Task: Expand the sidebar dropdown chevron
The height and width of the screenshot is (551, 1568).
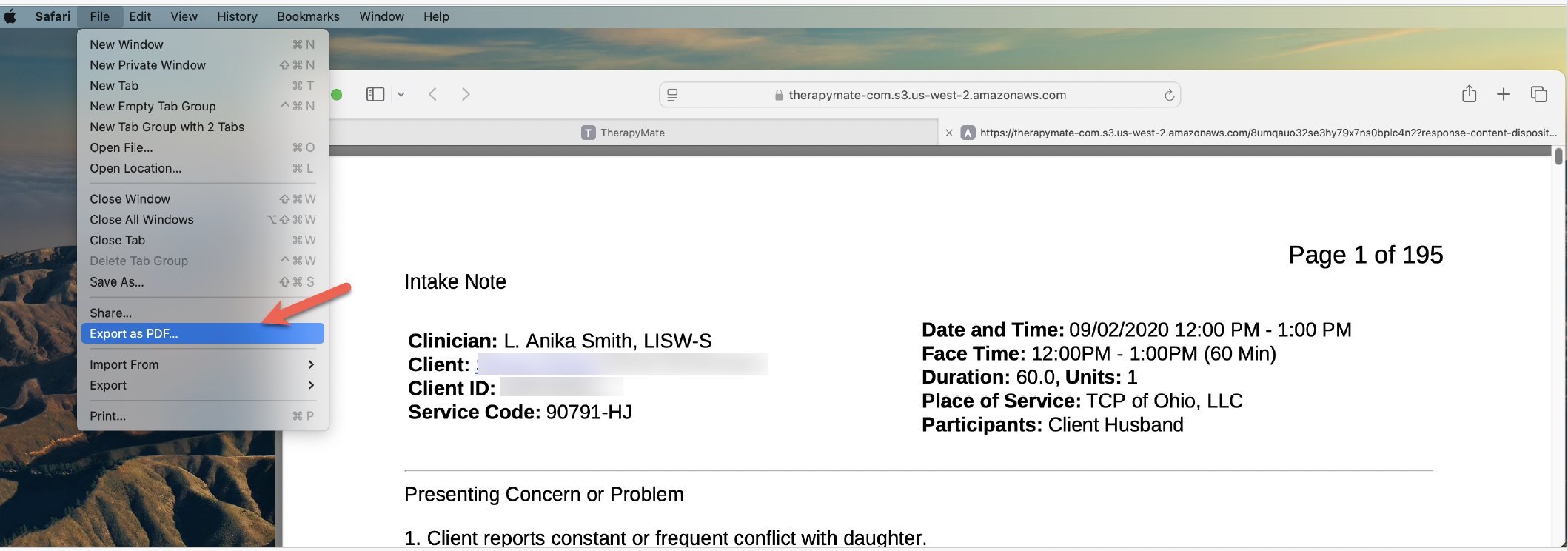Action: [401, 95]
